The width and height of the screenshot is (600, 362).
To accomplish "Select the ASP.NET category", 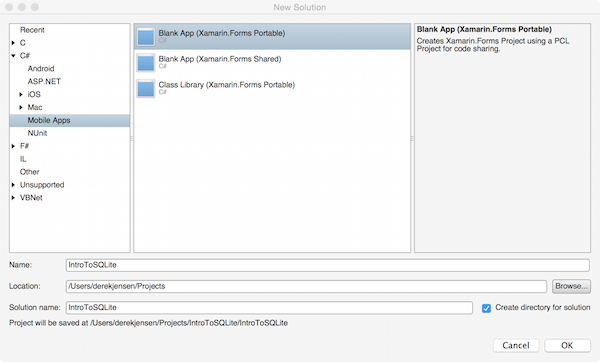I will pyautogui.click(x=44, y=82).
